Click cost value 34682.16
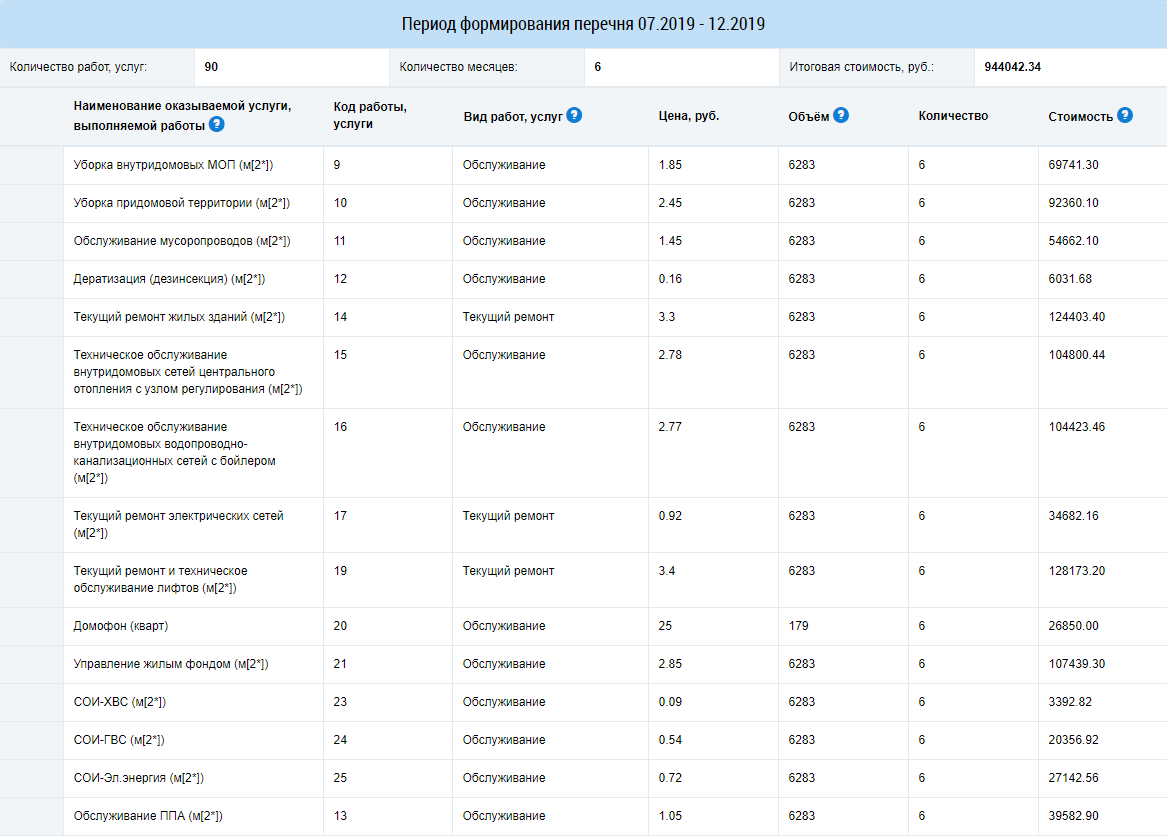The height and width of the screenshot is (836, 1167). point(1073,516)
